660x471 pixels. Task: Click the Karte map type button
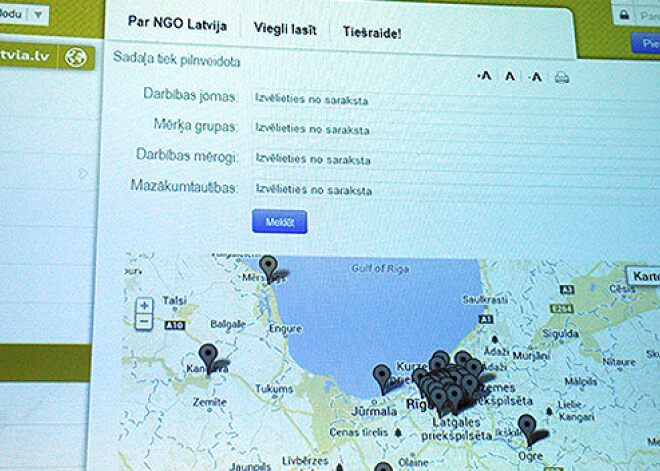click(x=643, y=275)
